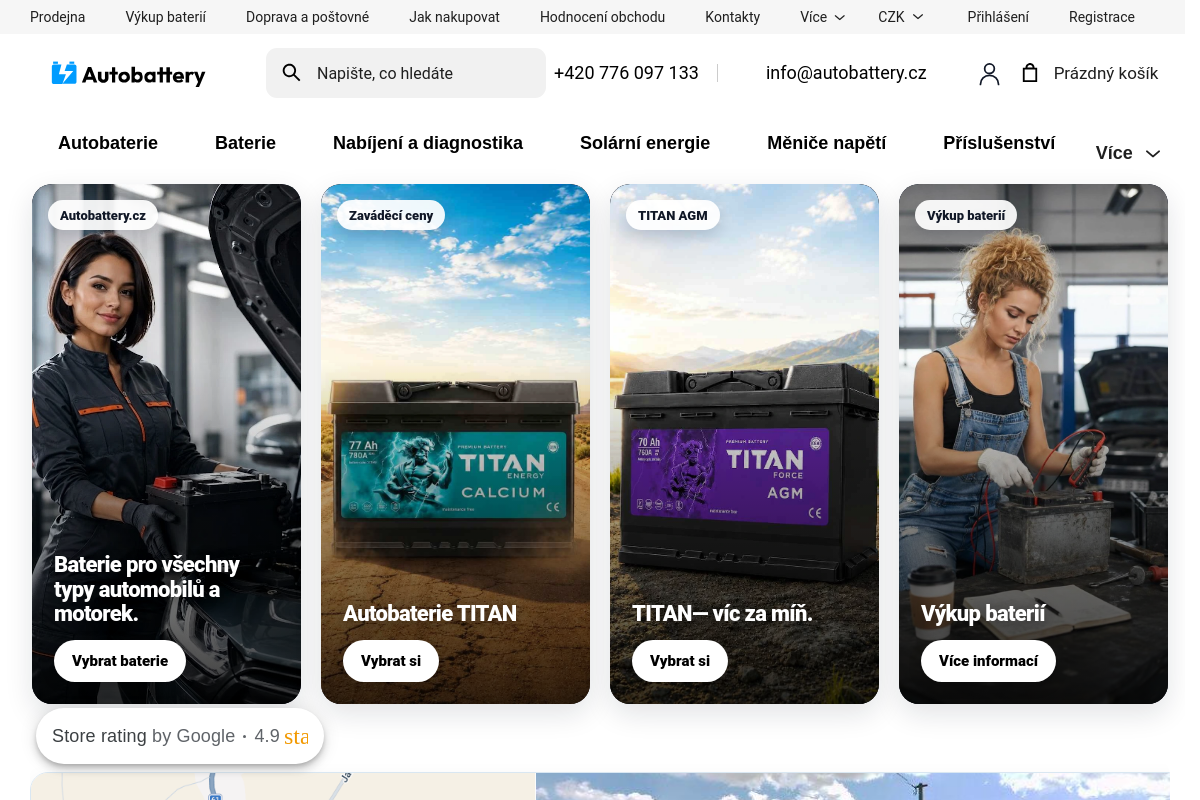Click the Zaváděcí ceny badge

point(391,215)
